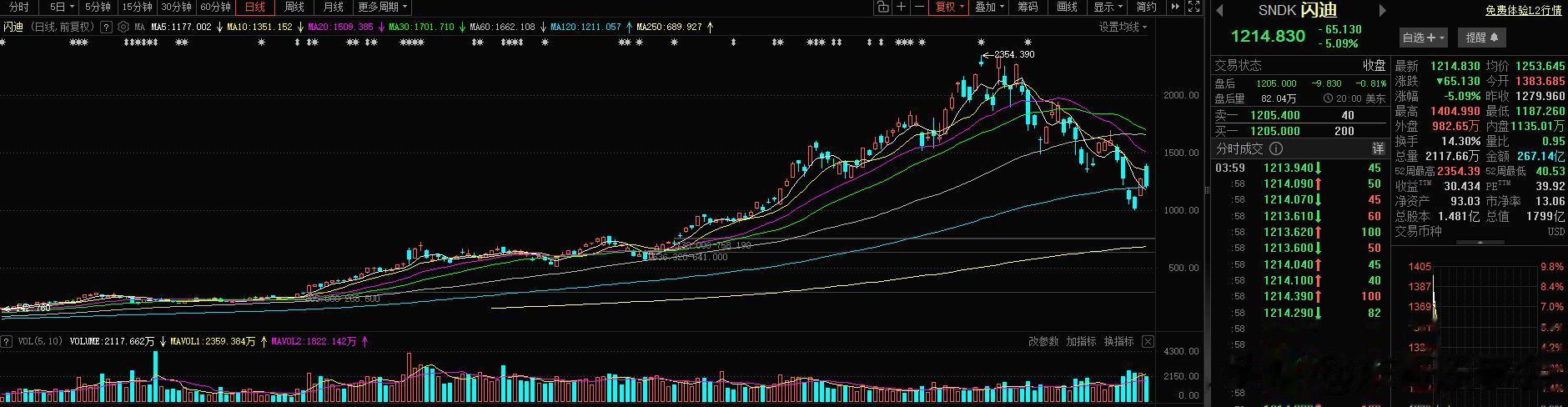This screenshot has width=1568, height=407.
Task: Close the VOL indicator panel
Action: point(1148,341)
